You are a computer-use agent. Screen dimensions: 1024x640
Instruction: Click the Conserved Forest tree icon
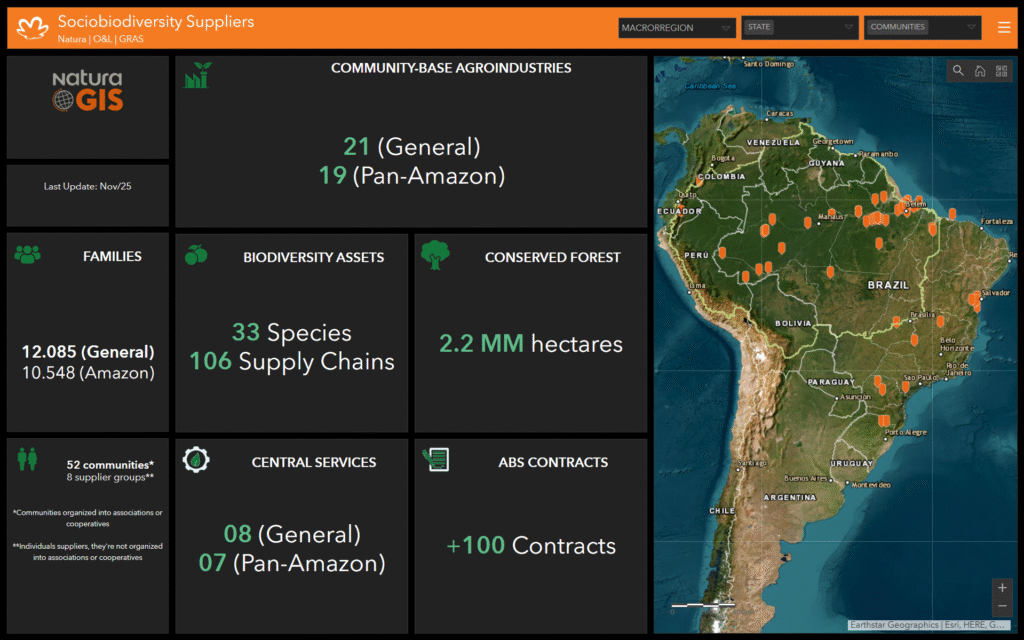point(435,255)
